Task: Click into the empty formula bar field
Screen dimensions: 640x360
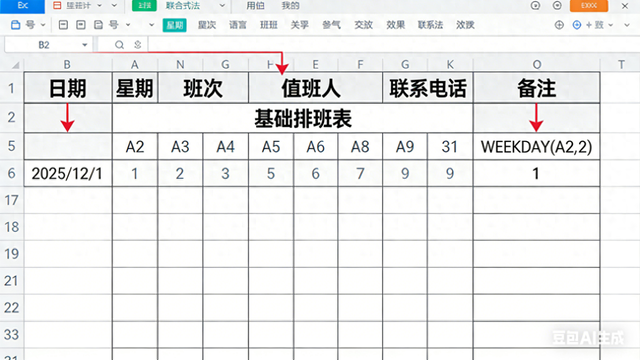Action: pos(394,45)
